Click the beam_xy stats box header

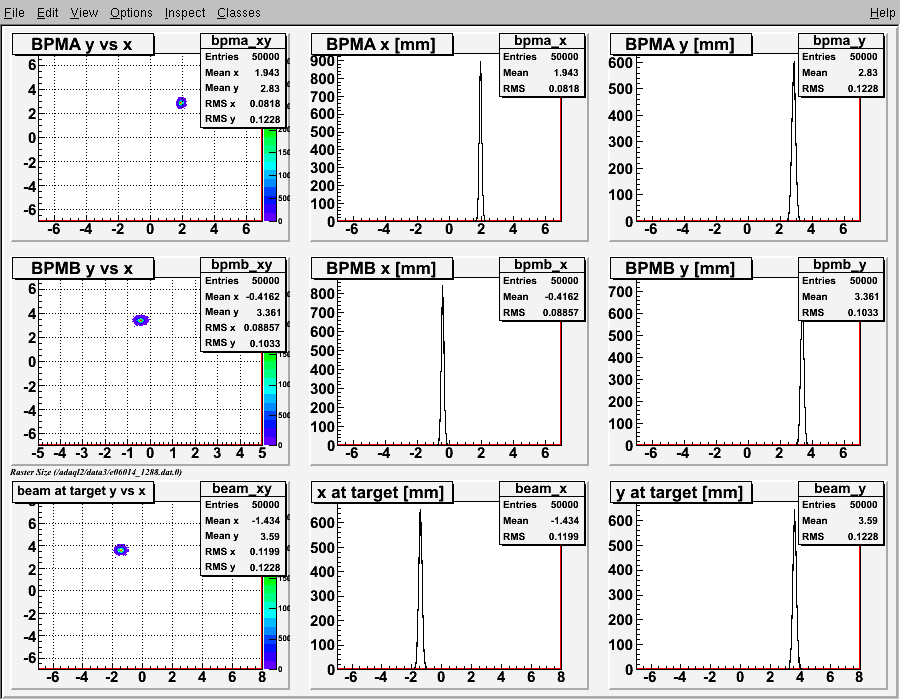pyautogui.click(x=242, y=488)
